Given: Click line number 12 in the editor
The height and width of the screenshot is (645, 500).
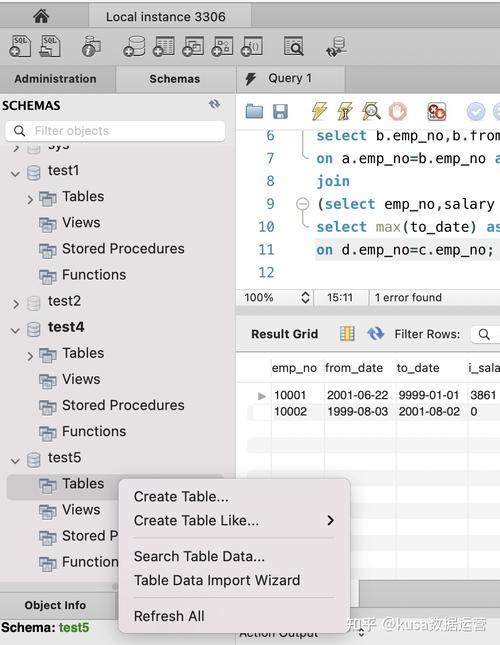Looking at the screenshot, I should point(266,272).
